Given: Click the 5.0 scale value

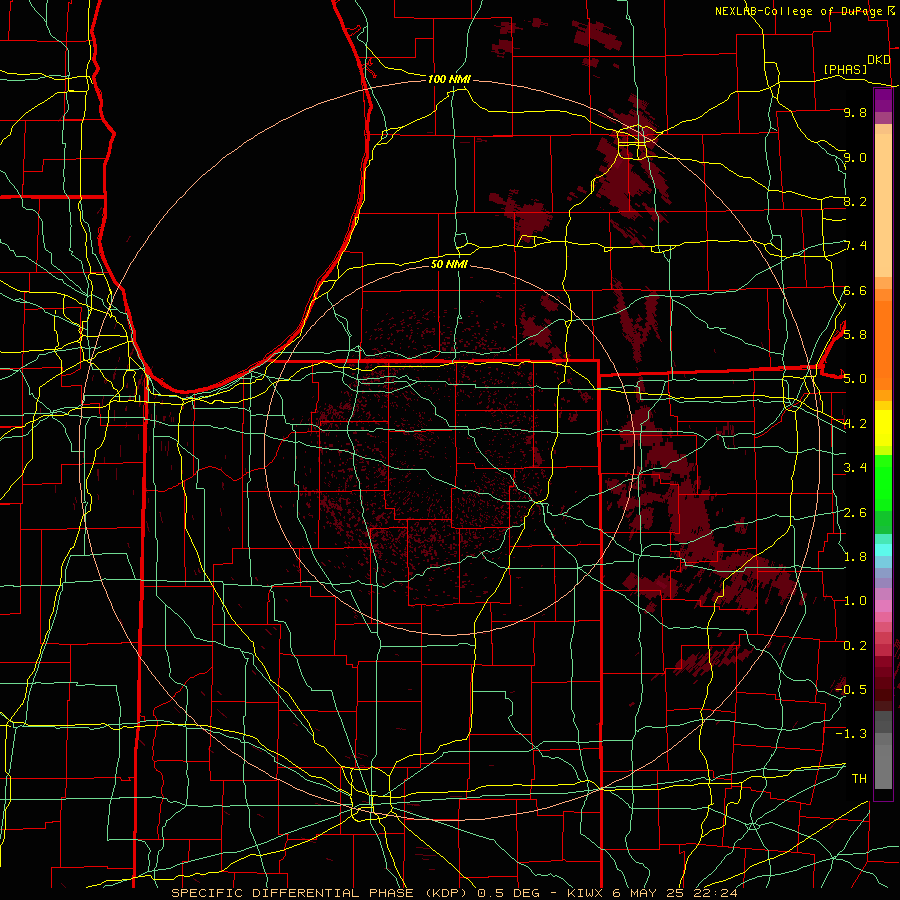Looking at the screenshot, I should 855,379.
